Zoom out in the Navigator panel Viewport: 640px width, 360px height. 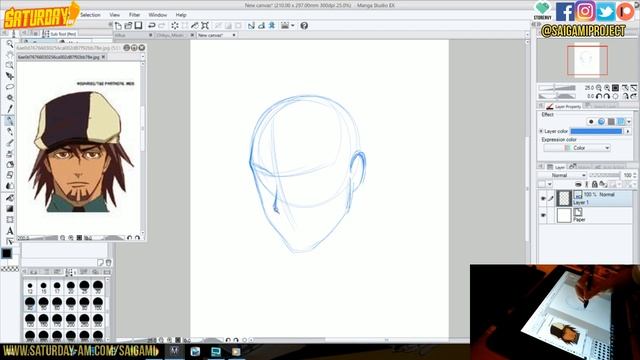599,88
